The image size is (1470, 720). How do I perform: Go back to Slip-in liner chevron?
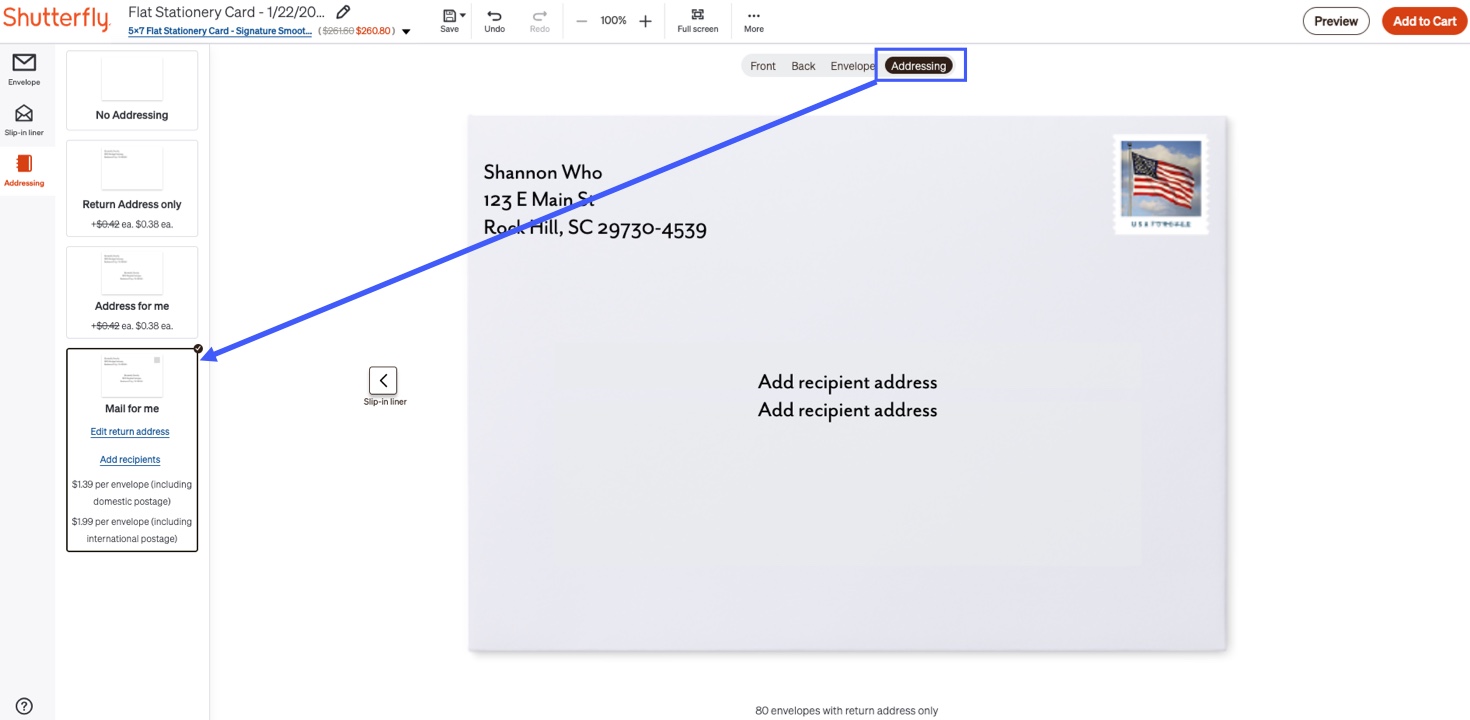[383, 380]
